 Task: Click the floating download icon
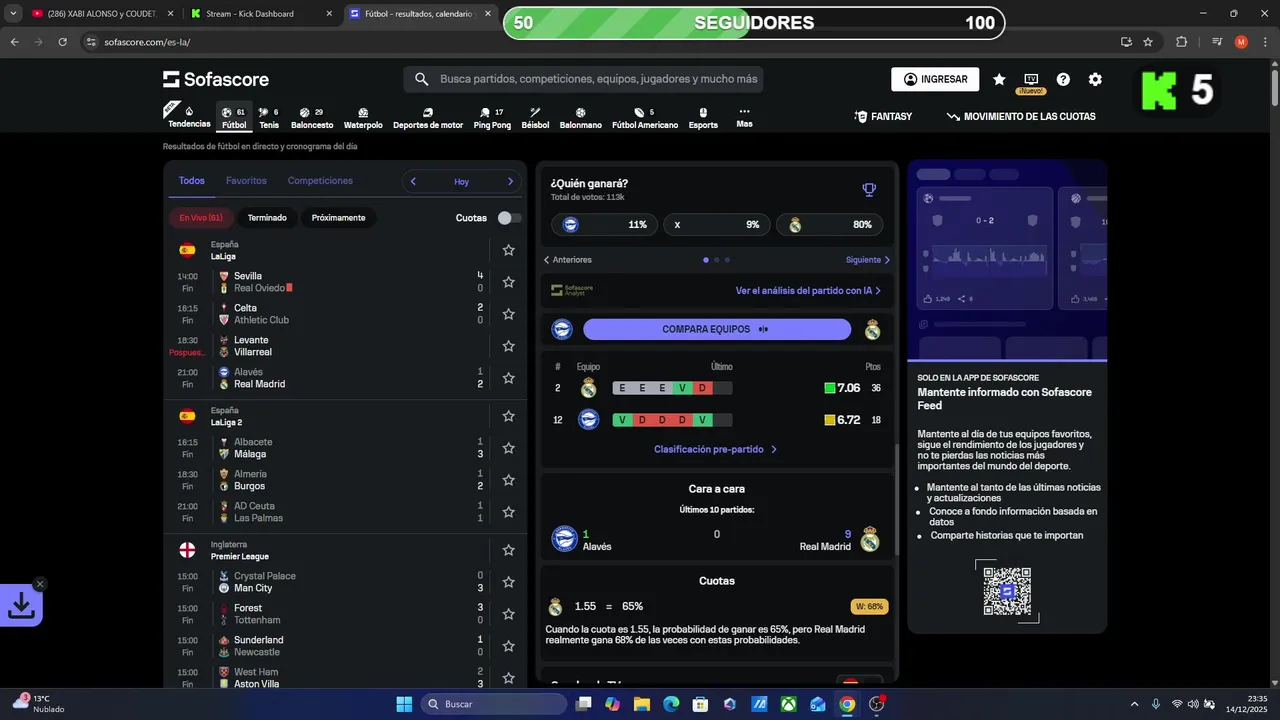tap(21, 604)
